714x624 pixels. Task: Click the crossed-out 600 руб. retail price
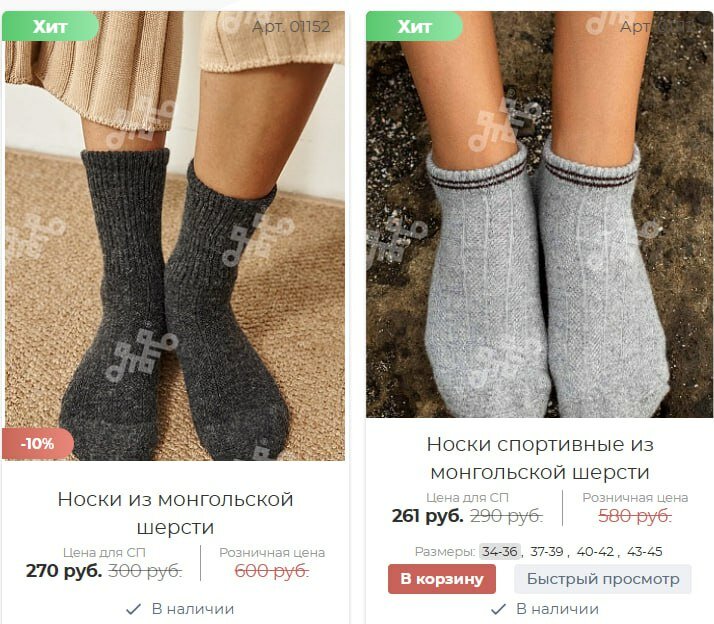272,570
